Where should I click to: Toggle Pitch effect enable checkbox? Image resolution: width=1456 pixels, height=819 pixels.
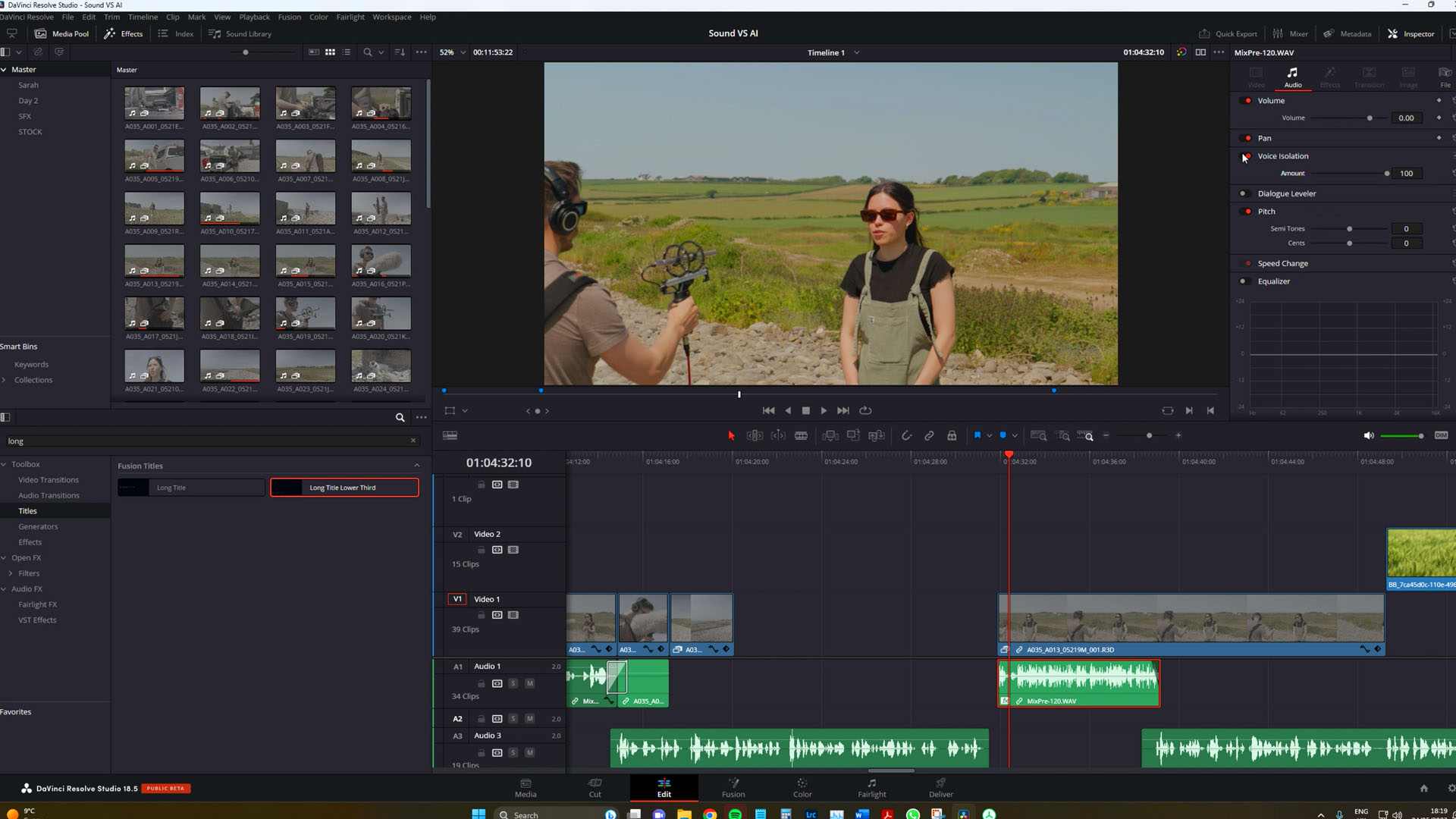coord(1248,211)
